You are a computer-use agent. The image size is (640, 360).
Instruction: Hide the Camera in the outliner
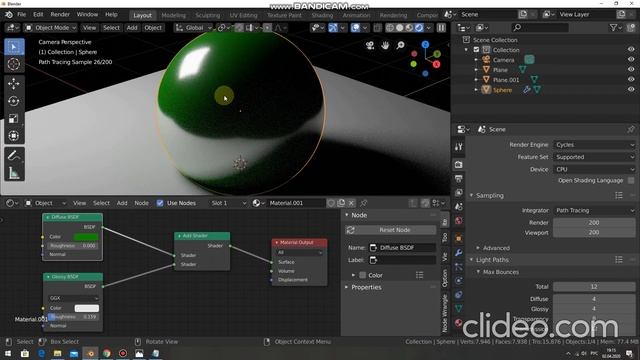pos(631,60)
